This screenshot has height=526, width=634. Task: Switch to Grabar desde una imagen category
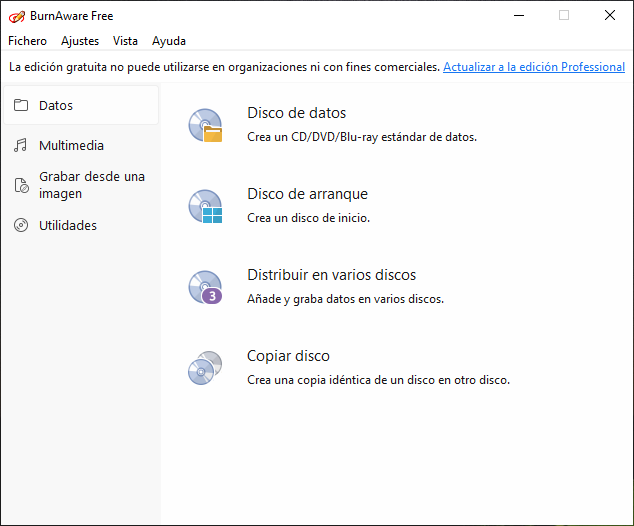click(x=81, y=185)
